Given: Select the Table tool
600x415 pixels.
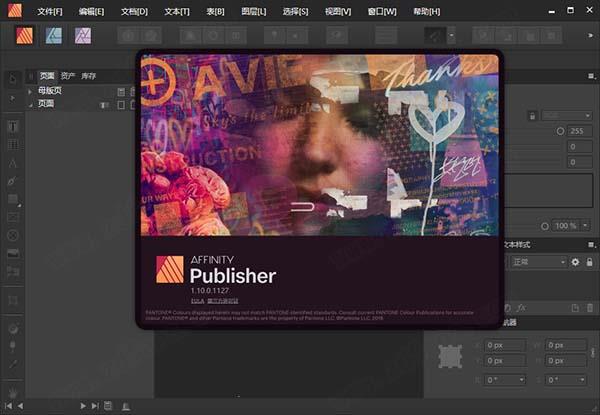Looking at the screenshot, I should click(13, 145).
